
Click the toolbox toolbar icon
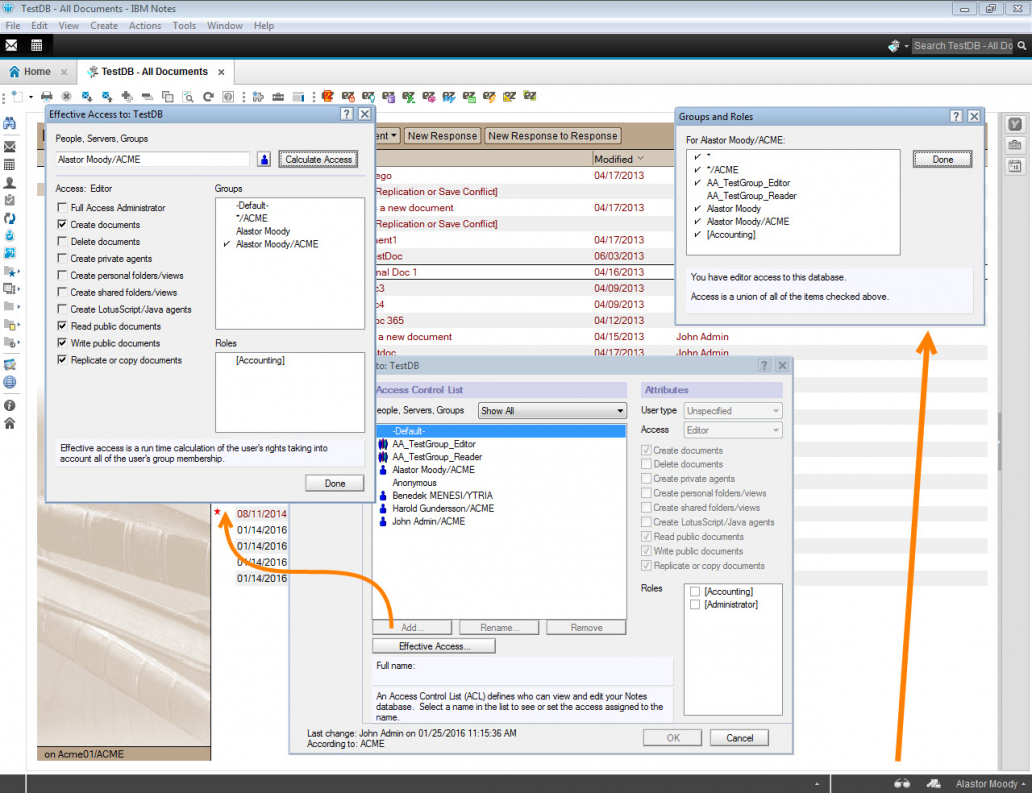pyautogui.click(x=278, y=97)
